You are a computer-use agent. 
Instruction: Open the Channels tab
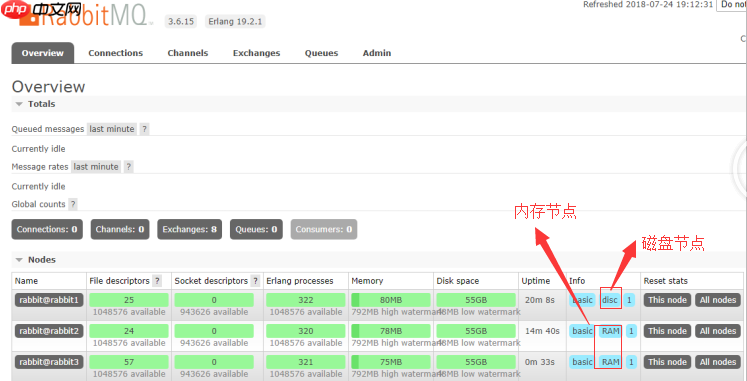click(x=188, y=53)
